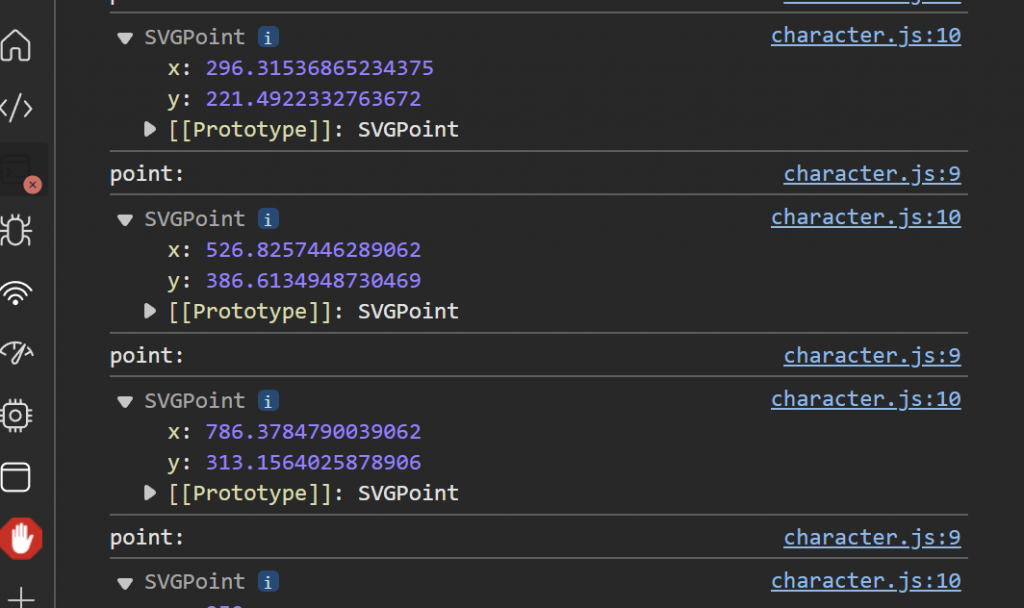Open the Application window icon

(x=16, y=477)
